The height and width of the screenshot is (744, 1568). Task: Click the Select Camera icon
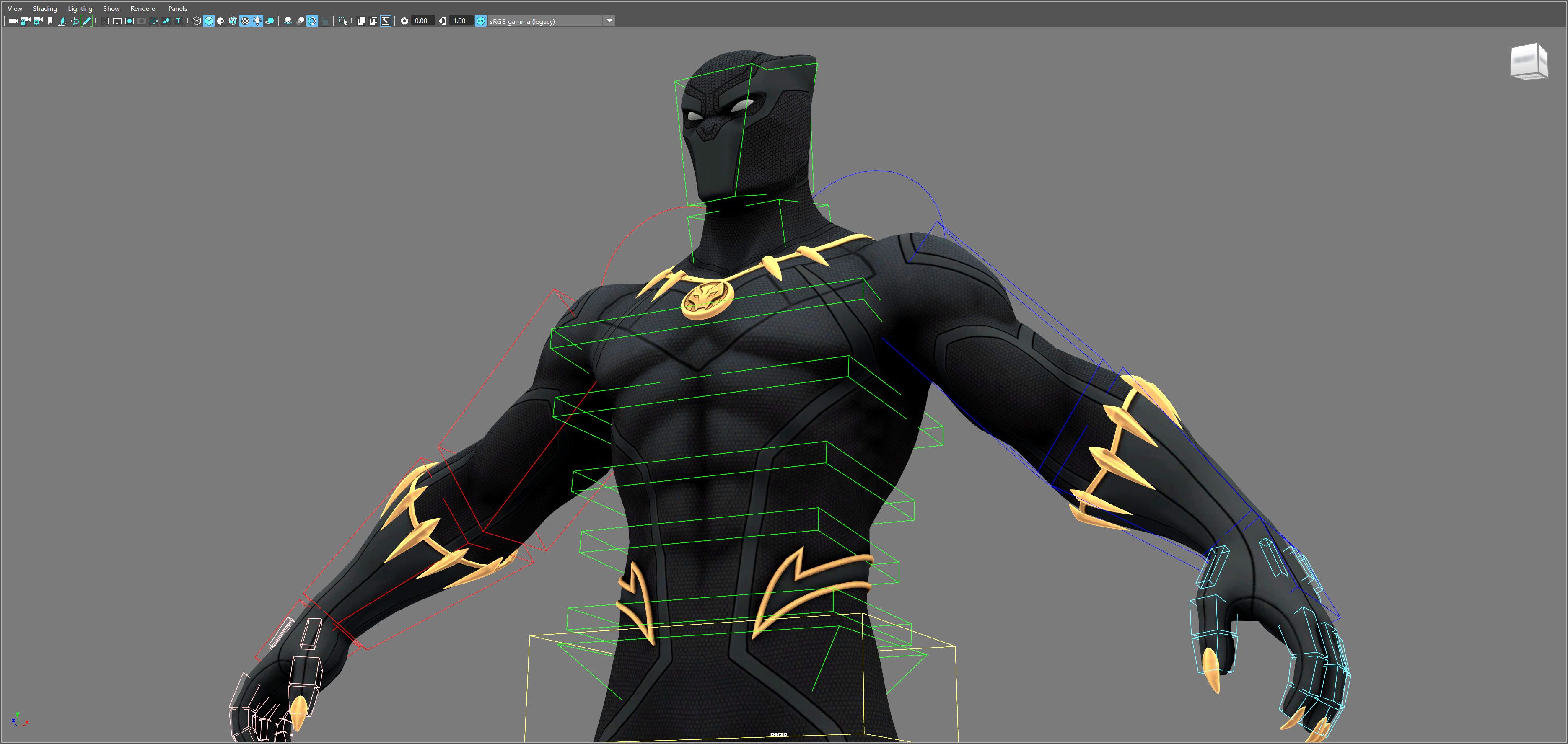click(x=13, y=21)
